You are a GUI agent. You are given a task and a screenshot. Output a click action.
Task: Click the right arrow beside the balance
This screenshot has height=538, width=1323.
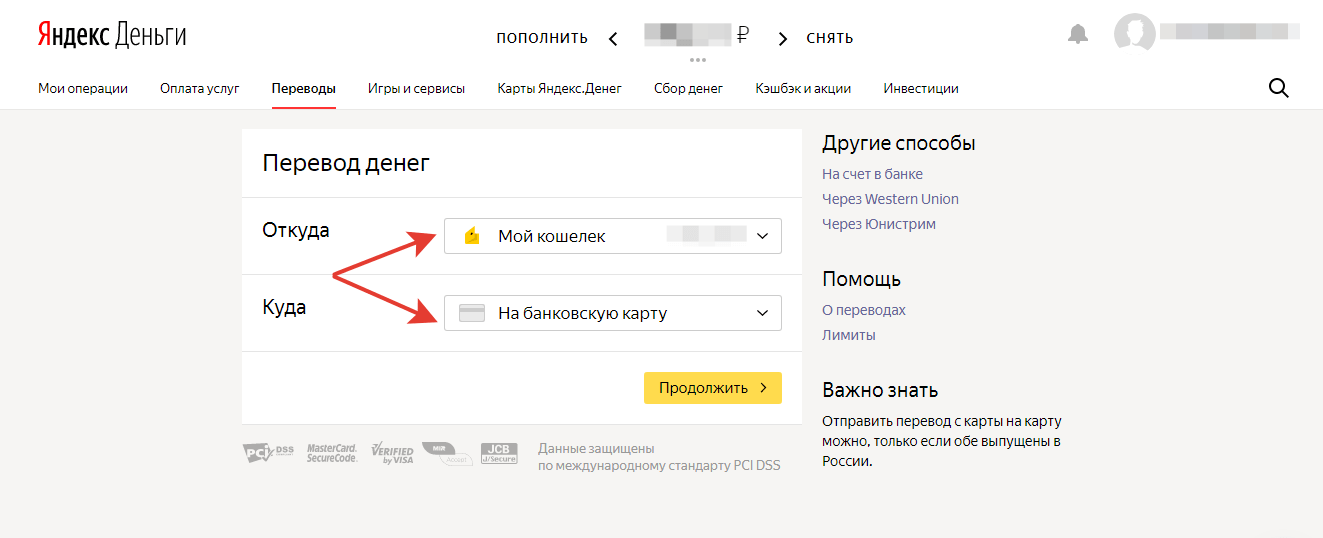click(x=783, y=38)
